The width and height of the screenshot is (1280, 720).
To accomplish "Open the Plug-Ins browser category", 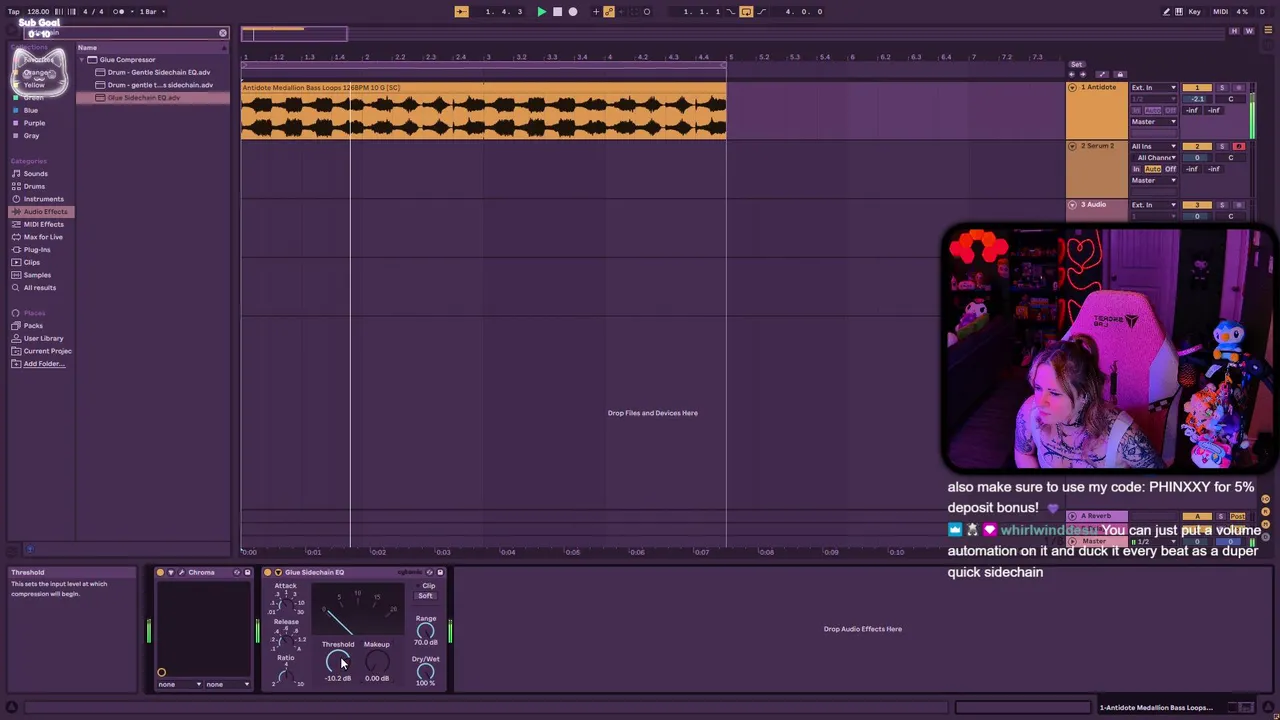I will click(37, 250).
